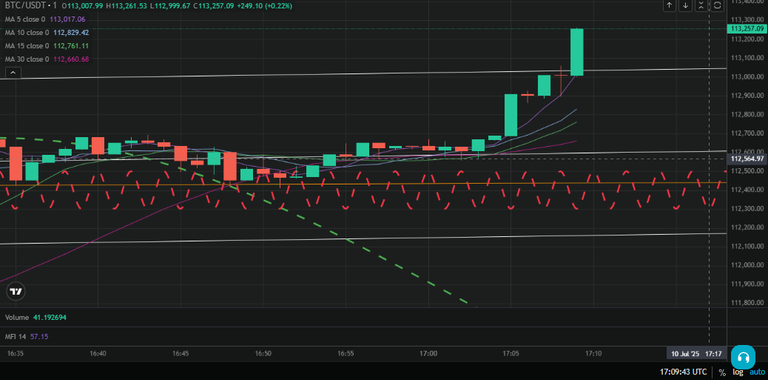The height and width of the screenshot is (380, 768).
Task: Click crosshair price label 112,564.97
Action: pyautogui.click(x=747, y=159)
